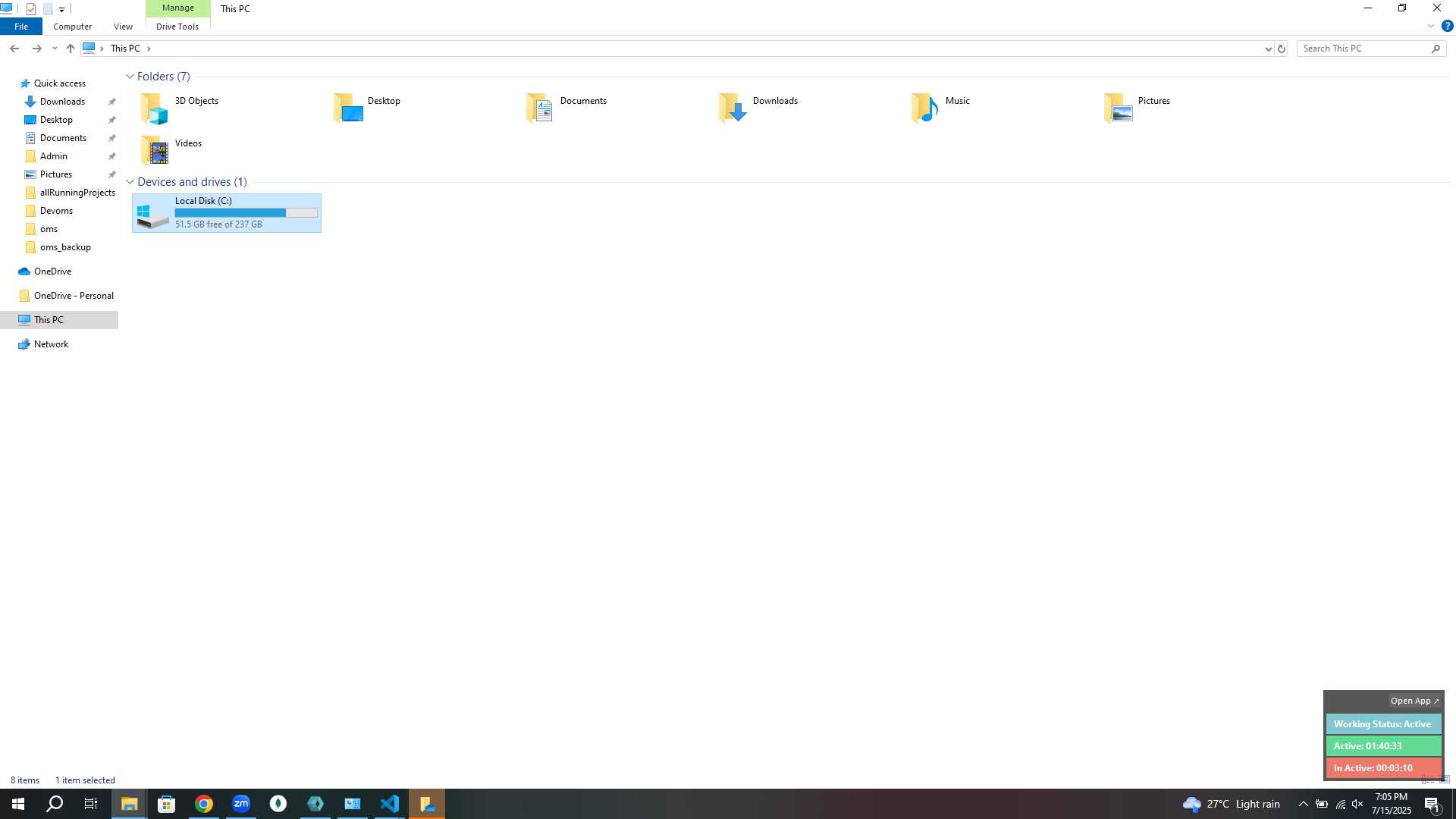The image size is (1456, 819).
Task: Open the Music folder icon
Action: click(x=925, y=108)
